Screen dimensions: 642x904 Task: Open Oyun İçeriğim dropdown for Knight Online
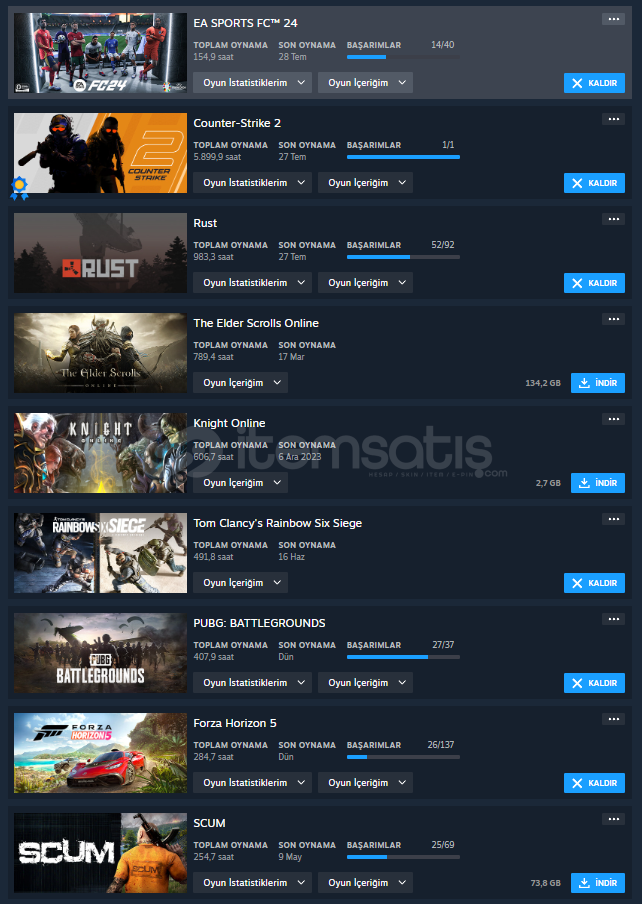tap(240, 483)
